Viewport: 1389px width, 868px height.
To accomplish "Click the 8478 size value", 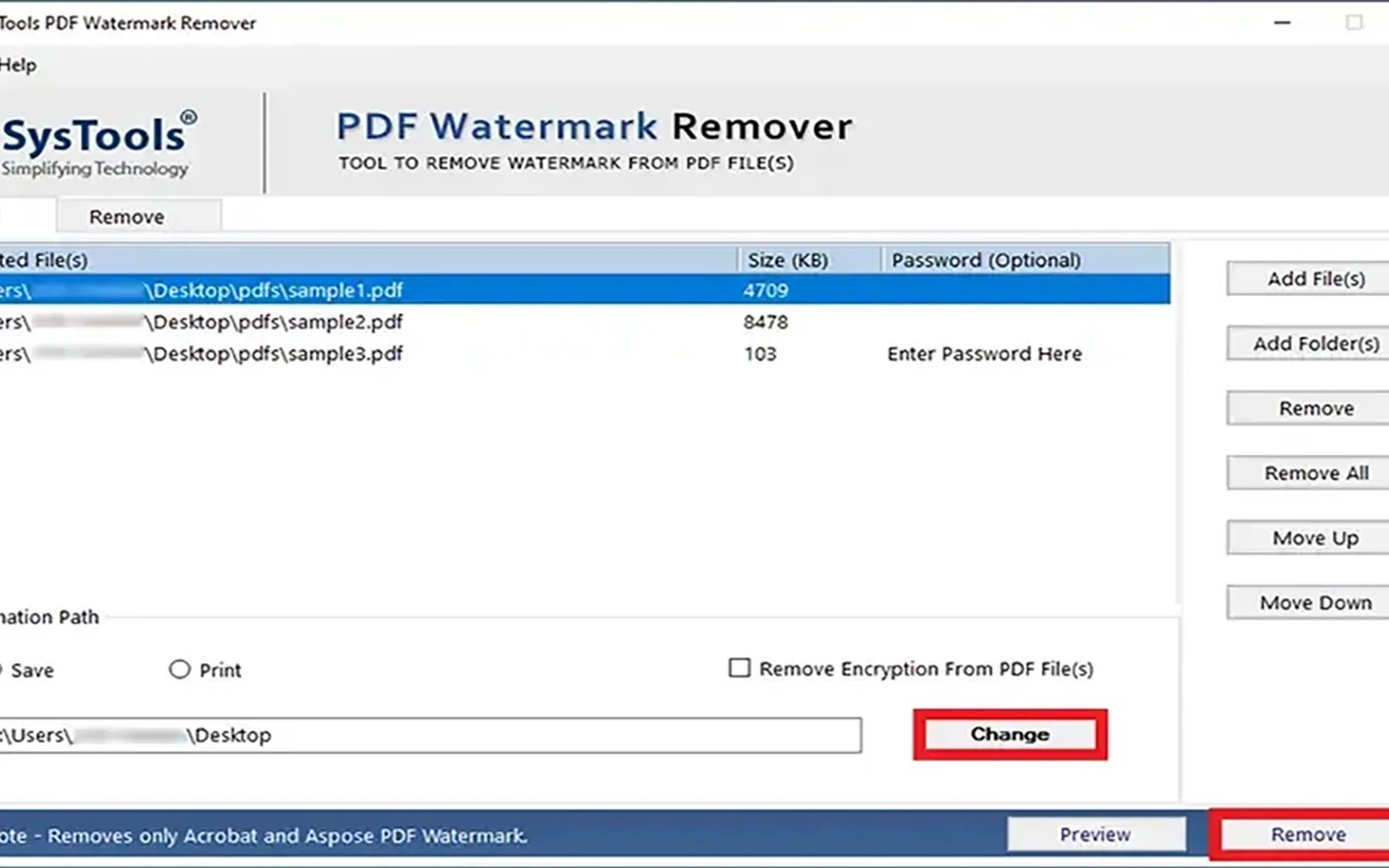I will pyautogui.click(x=766, y=322).
